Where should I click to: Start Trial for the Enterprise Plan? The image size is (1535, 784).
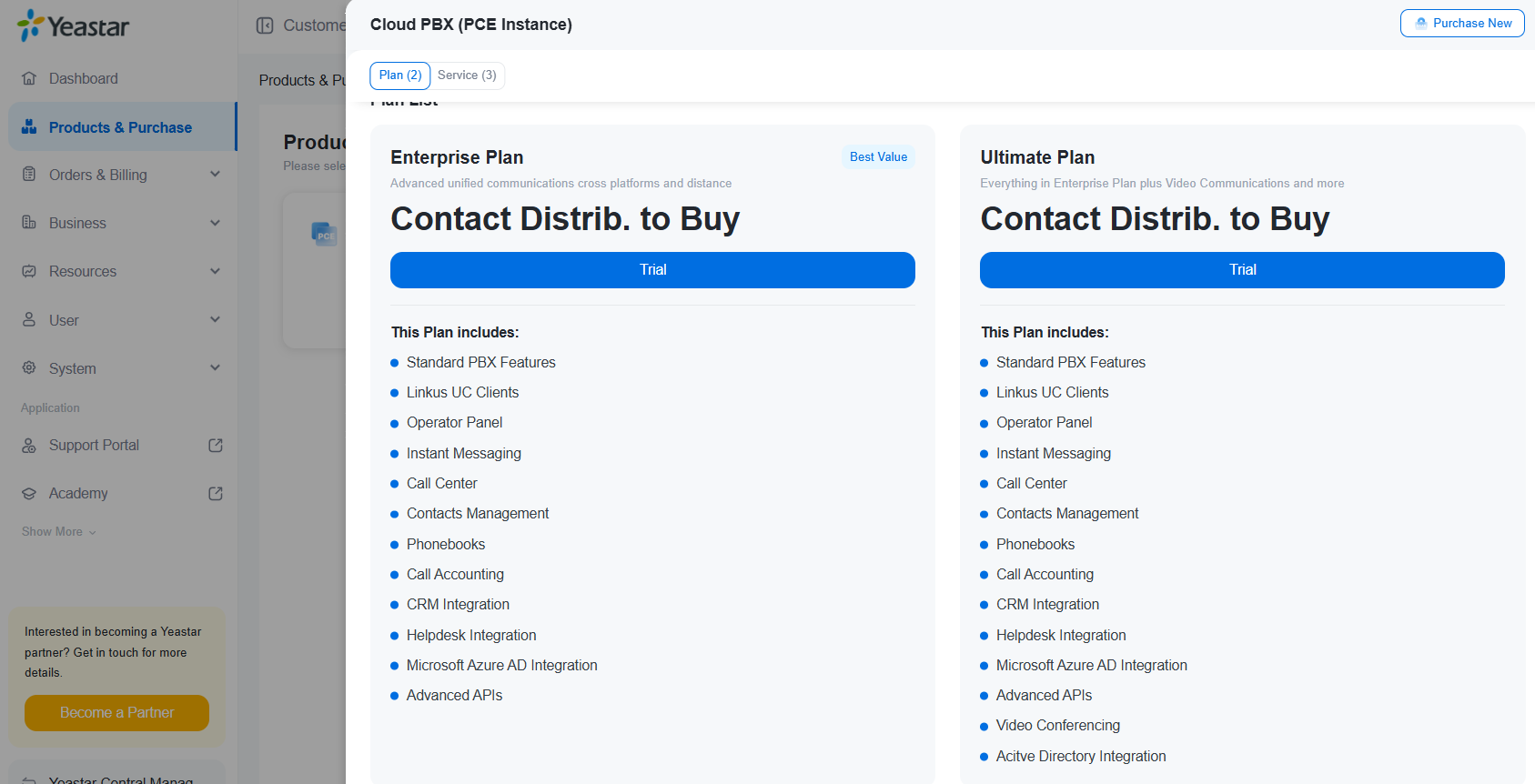point(652,270)
